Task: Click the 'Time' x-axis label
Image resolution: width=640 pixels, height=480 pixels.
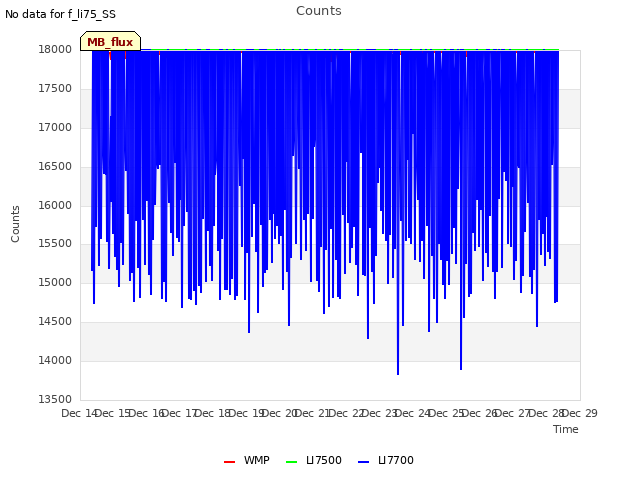Action: pyautogui.click(x=566, y=429)
